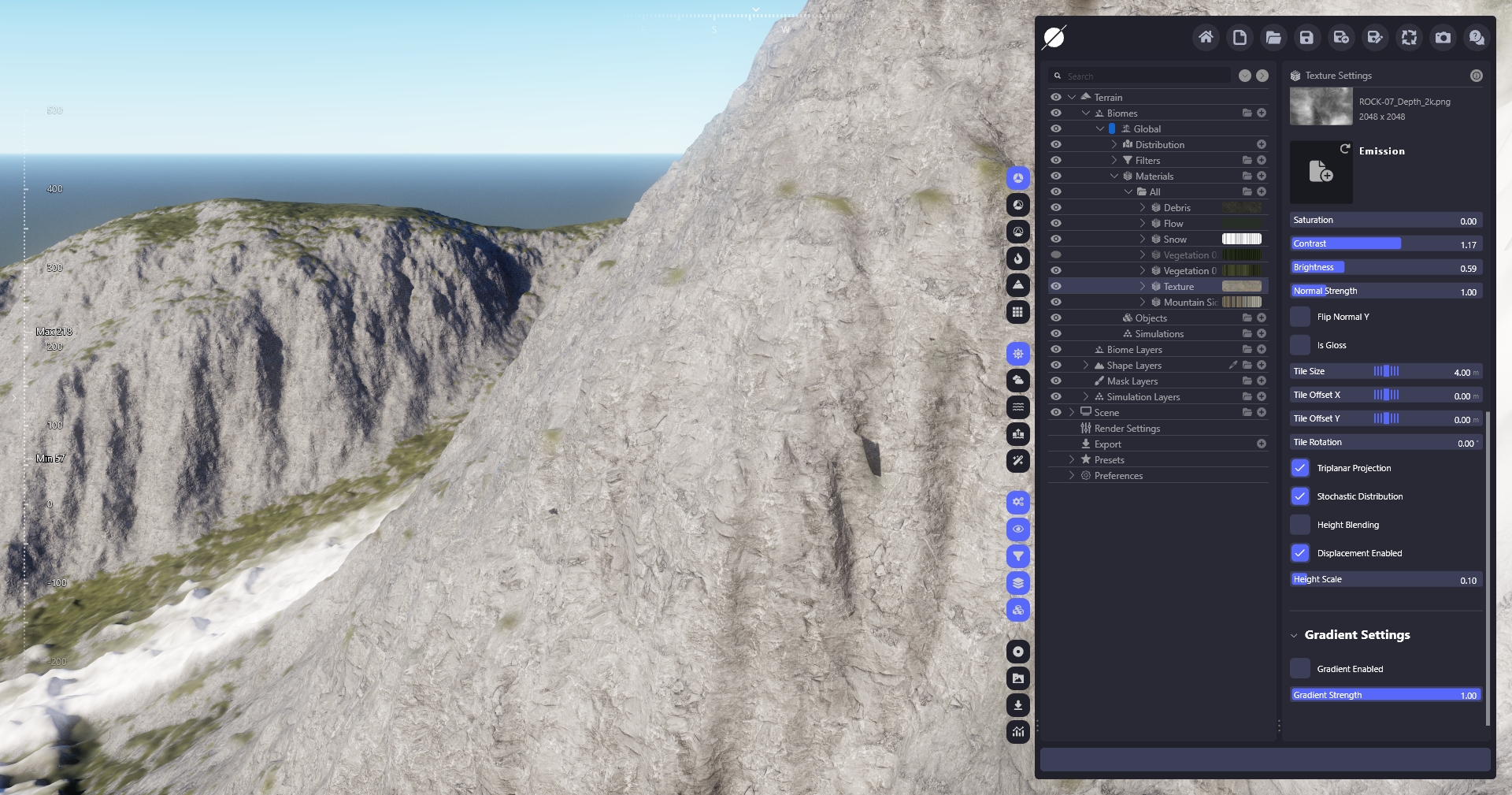Click the Home icon in top toolbar

1206,37
